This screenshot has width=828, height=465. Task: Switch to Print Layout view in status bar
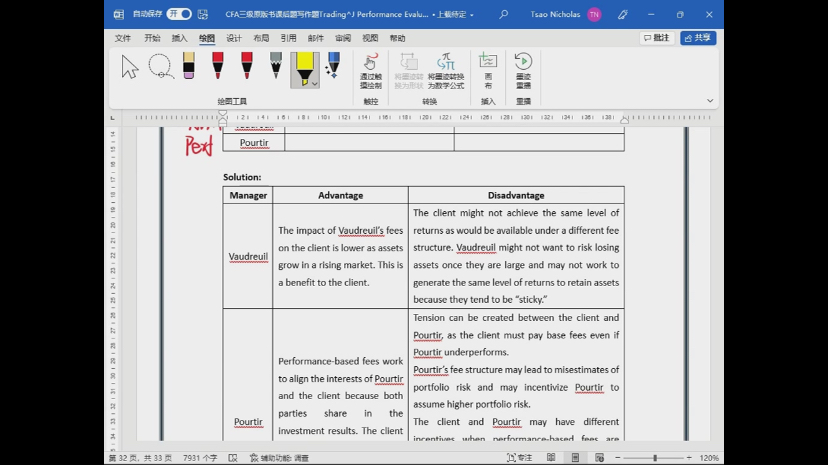point(575,458)
